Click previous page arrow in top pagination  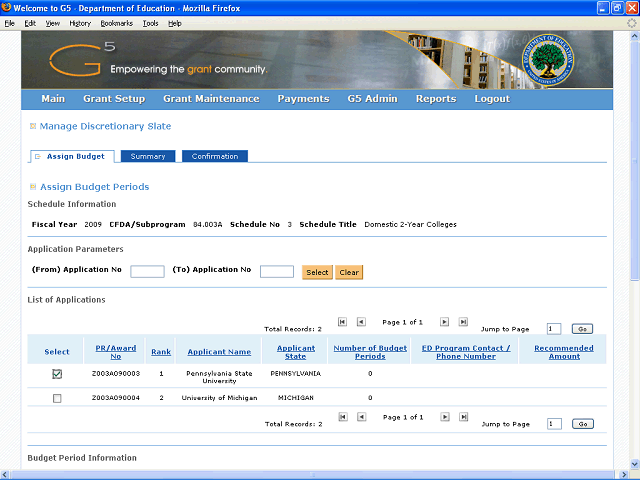pyautogui.click(x=361, y=322)
